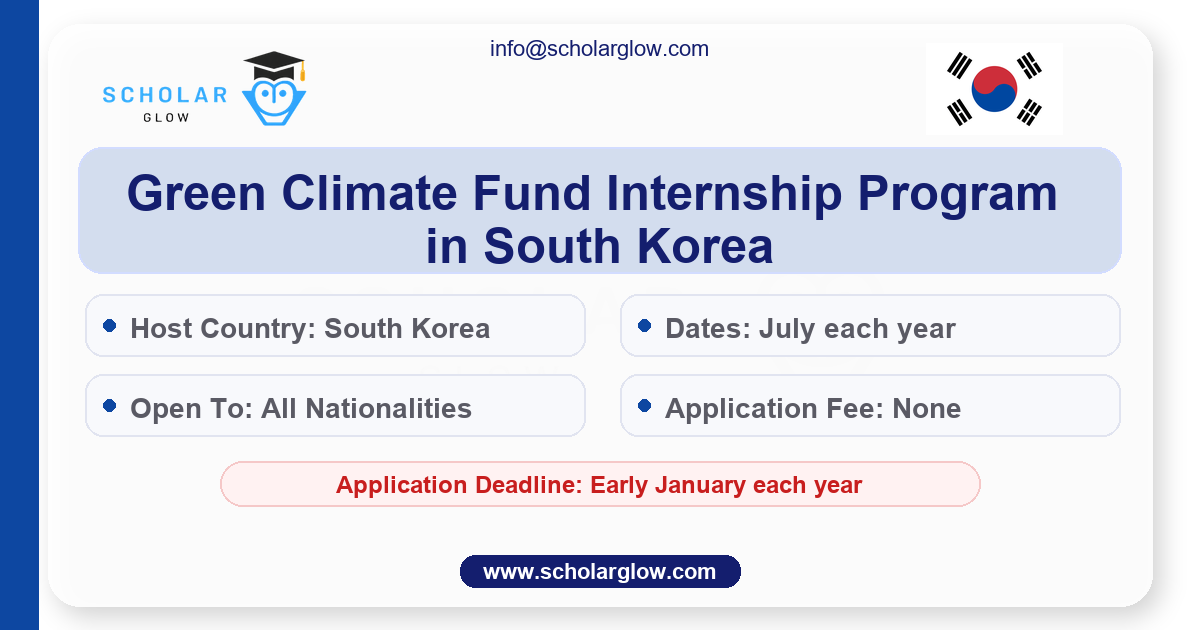Select the "Host Country: South Korea" text
Image resolution: width=1200 pixels, height=630 pixels.
coord(310,328)
